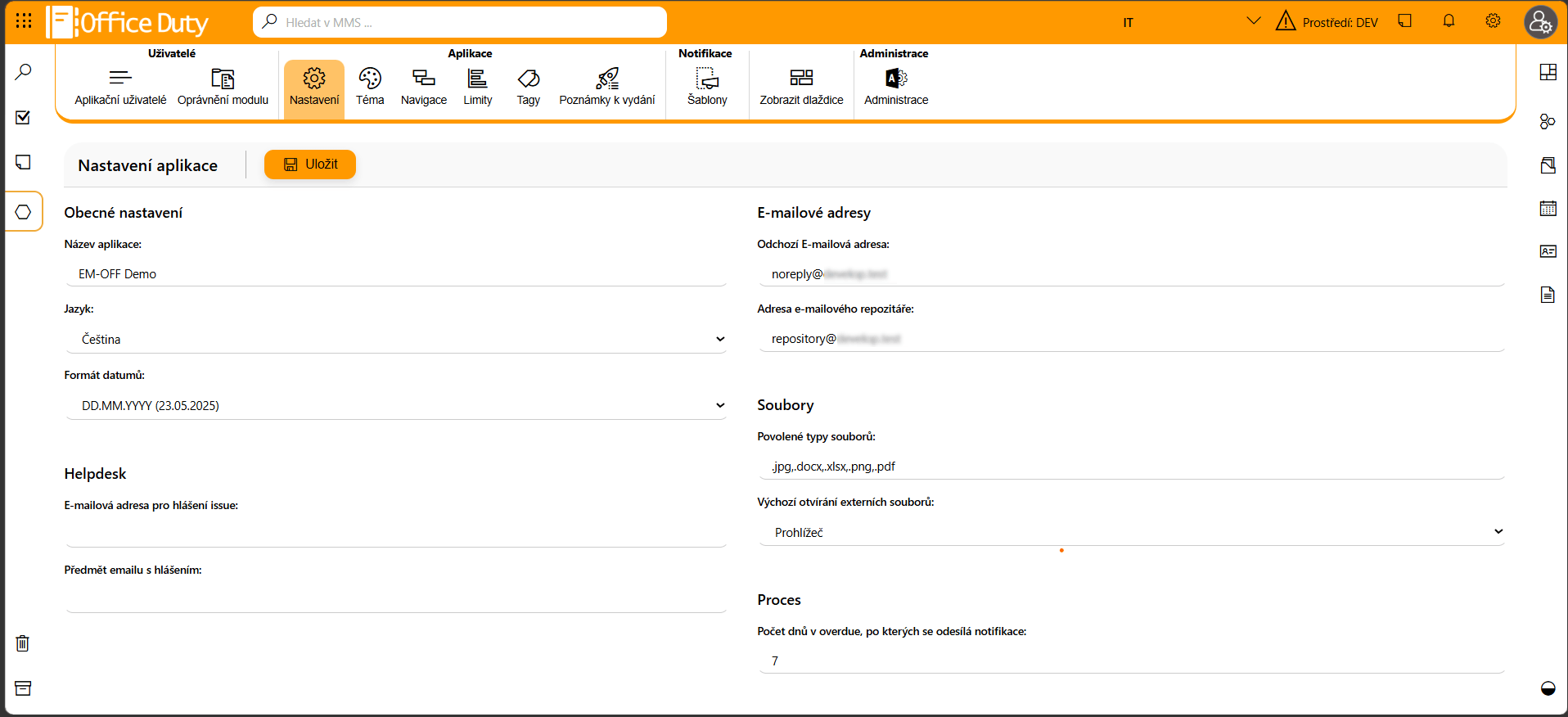
Task: Open the notes icon in top bar
Action: click(1405, 21)
